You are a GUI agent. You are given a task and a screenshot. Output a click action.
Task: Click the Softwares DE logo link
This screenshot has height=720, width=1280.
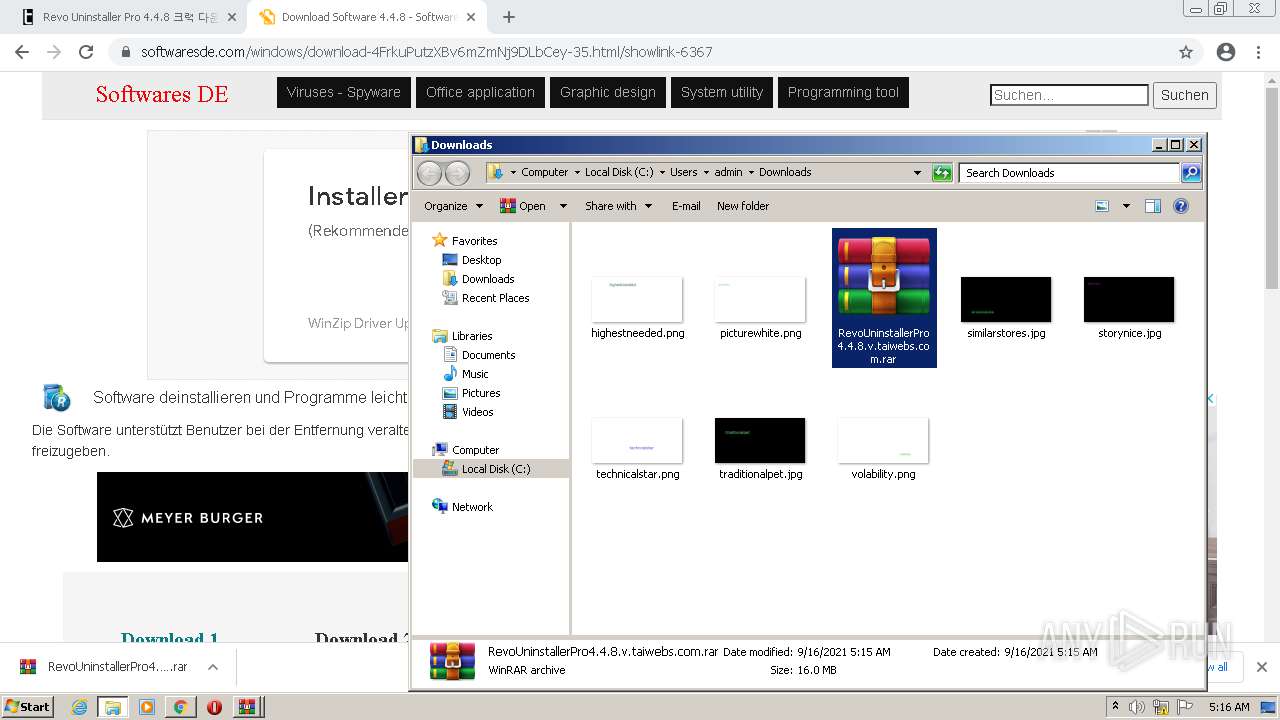pyautogui.click(x=162, y=94)
